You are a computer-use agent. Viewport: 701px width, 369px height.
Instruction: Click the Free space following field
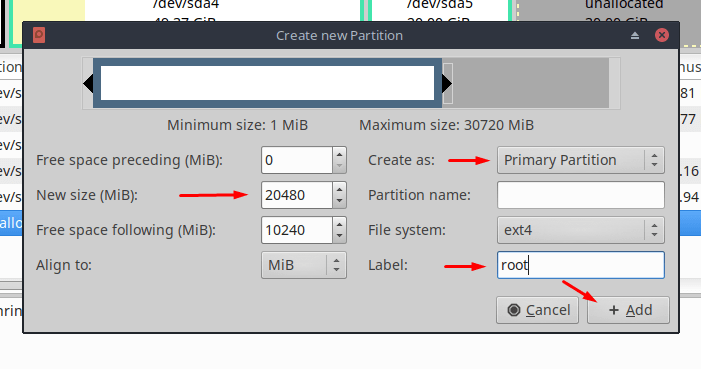pos(297,230)
